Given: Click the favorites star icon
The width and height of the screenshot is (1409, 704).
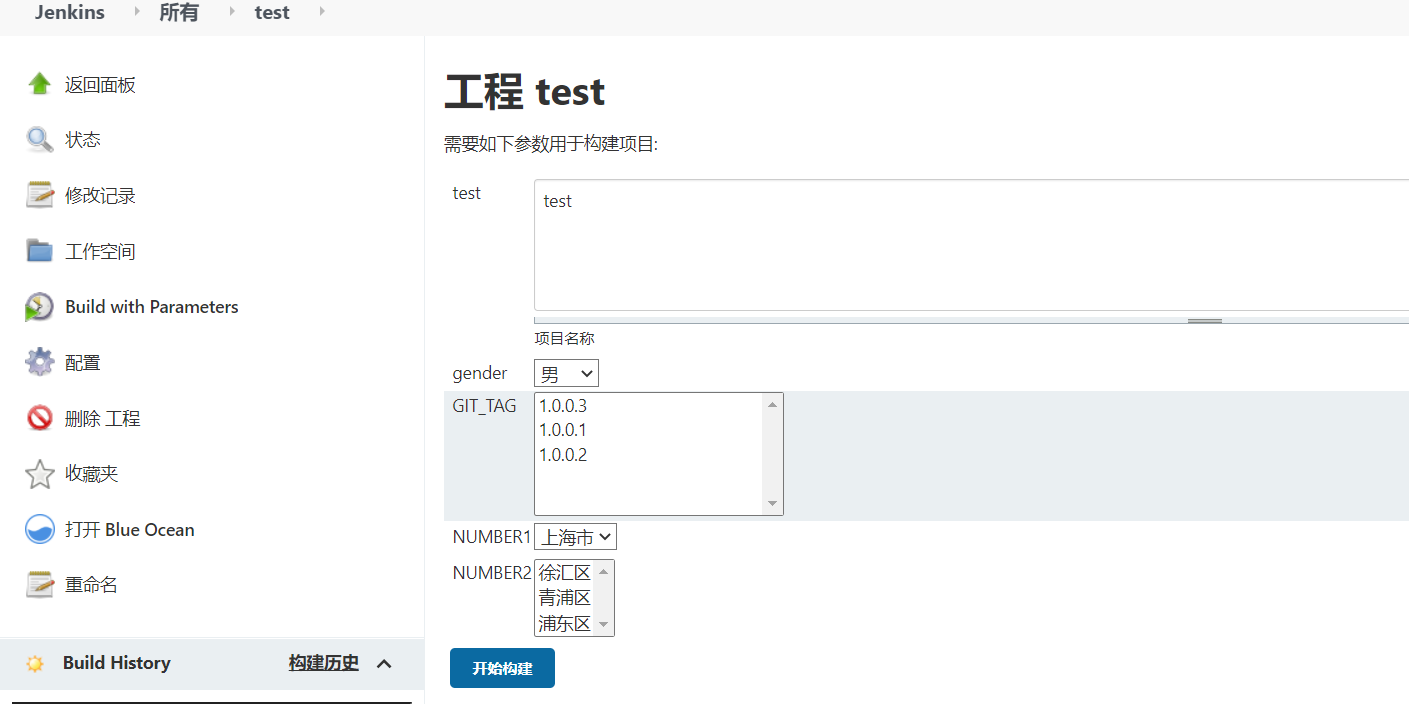Looking at the screenshot, I should [40, 474].
